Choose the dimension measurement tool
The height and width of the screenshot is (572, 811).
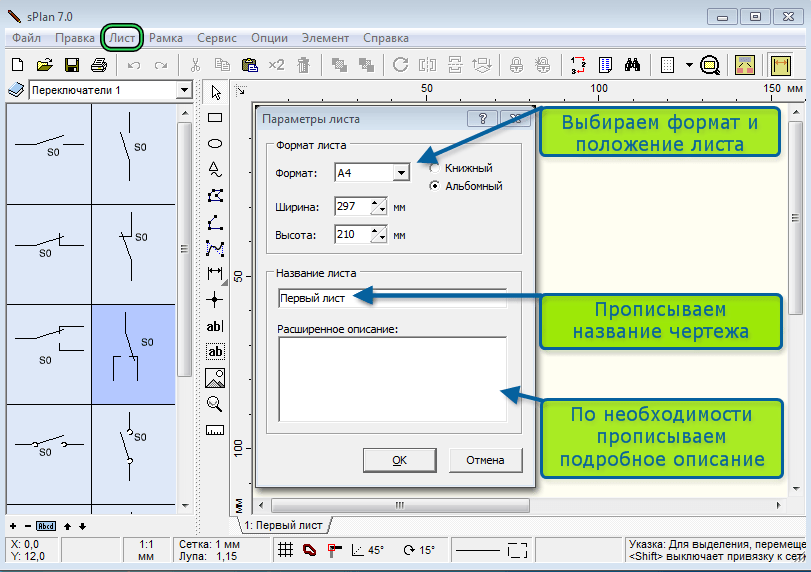click(215, 273)
